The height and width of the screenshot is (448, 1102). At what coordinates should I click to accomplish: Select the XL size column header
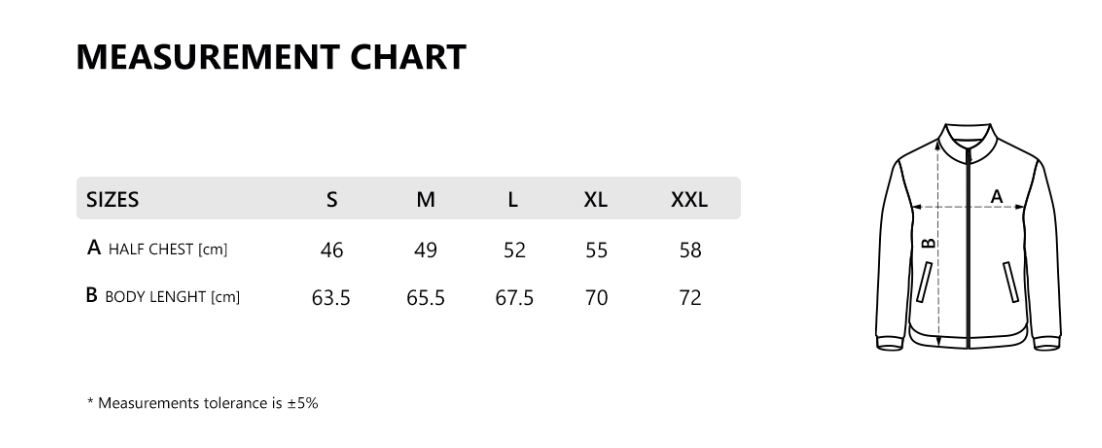(x=596, y=199)
